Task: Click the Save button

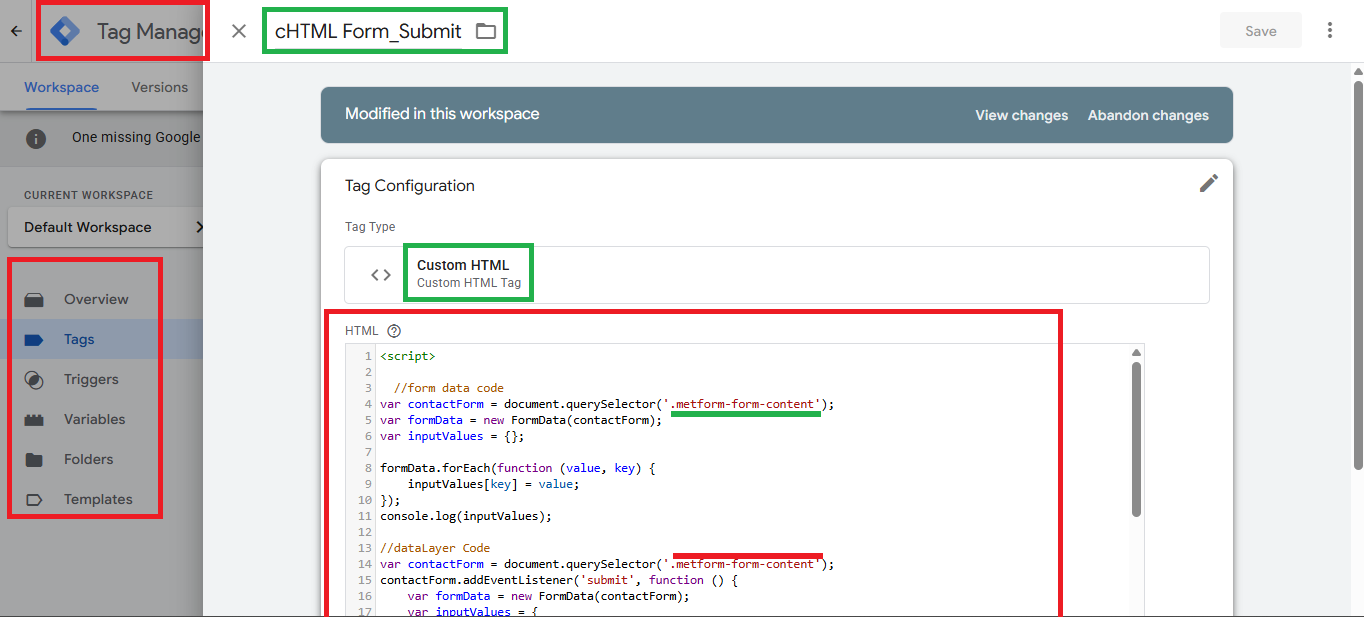Action: pos(1261,31)
